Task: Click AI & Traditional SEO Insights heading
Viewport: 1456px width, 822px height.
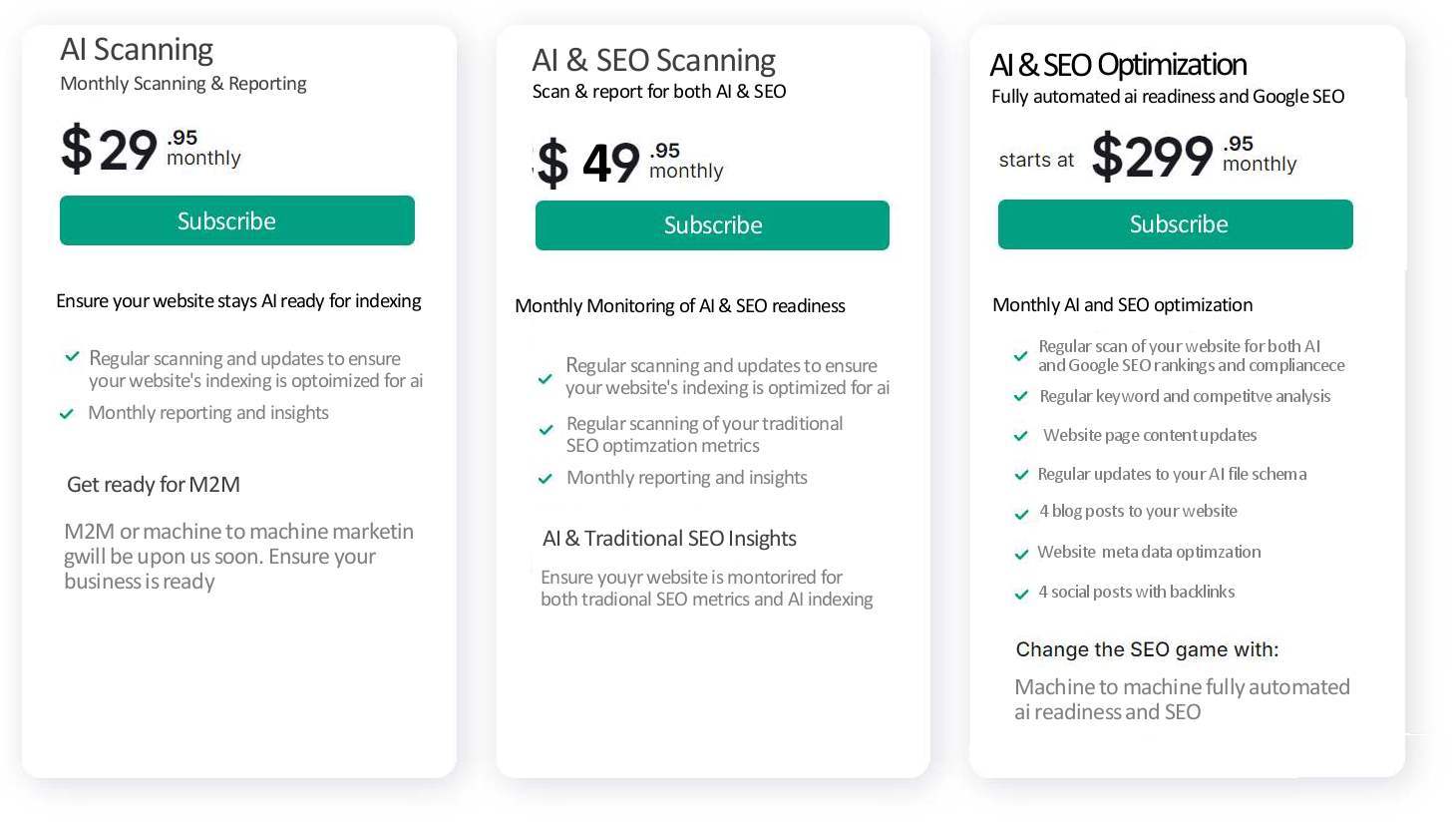Action: click(x=669, y=539)
